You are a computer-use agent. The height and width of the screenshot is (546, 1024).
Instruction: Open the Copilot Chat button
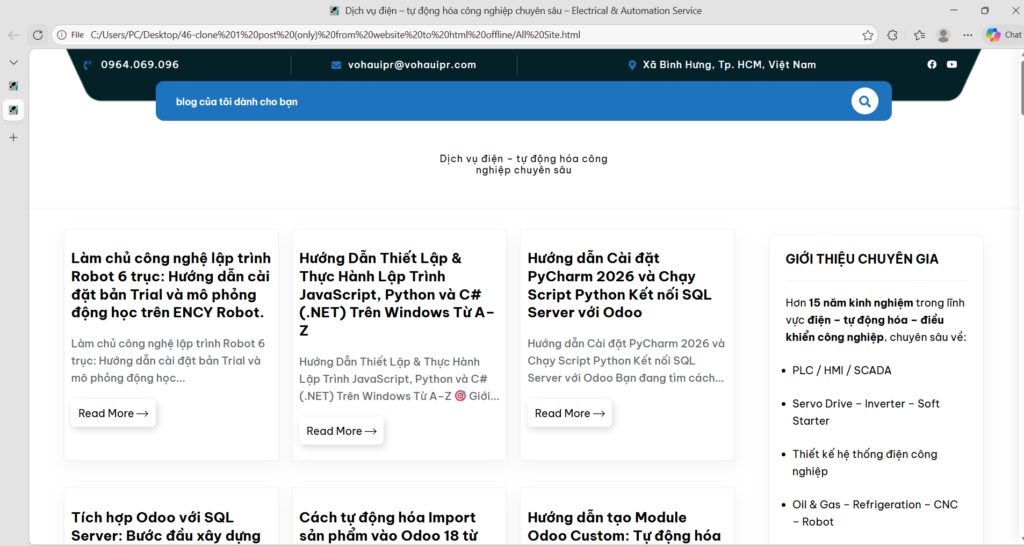tap(1003, 35)
